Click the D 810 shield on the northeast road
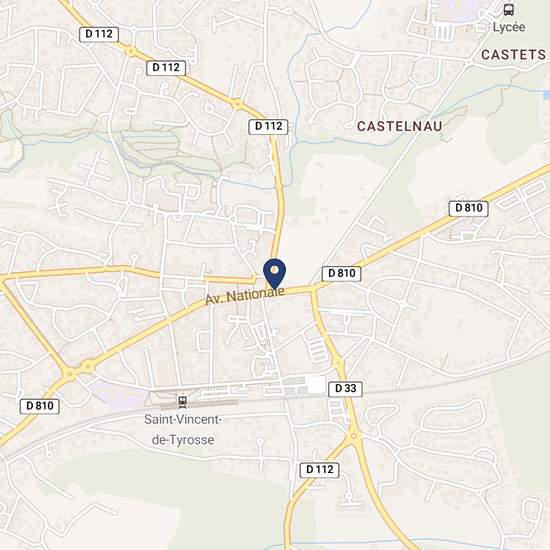This screenshot has height=550, width=550. (x=469, y=208)
